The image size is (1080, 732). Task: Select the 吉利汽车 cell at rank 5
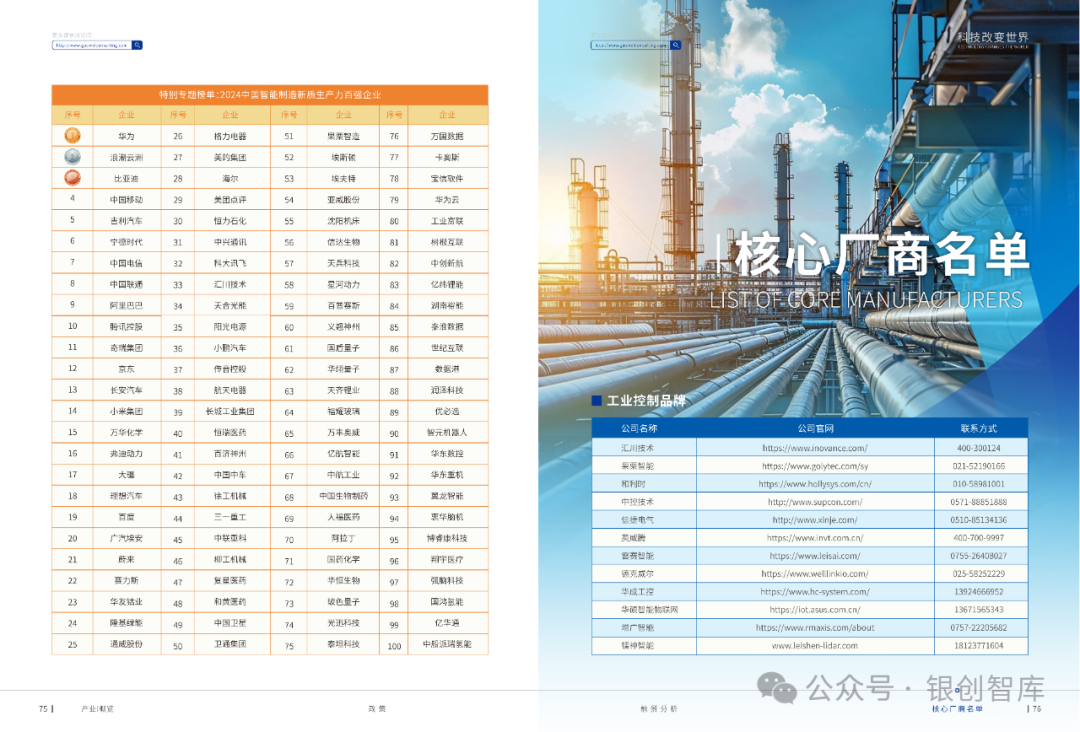[x=126, y=221]
